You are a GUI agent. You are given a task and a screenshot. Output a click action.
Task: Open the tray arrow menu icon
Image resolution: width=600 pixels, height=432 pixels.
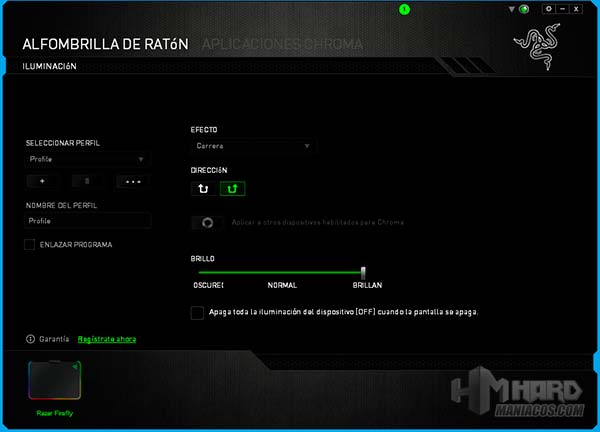[x=512, y=9]
